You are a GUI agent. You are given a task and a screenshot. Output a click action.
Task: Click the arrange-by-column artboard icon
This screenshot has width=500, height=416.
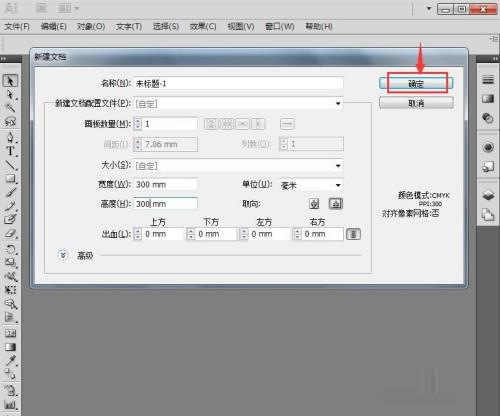click(x=258, y=124)
